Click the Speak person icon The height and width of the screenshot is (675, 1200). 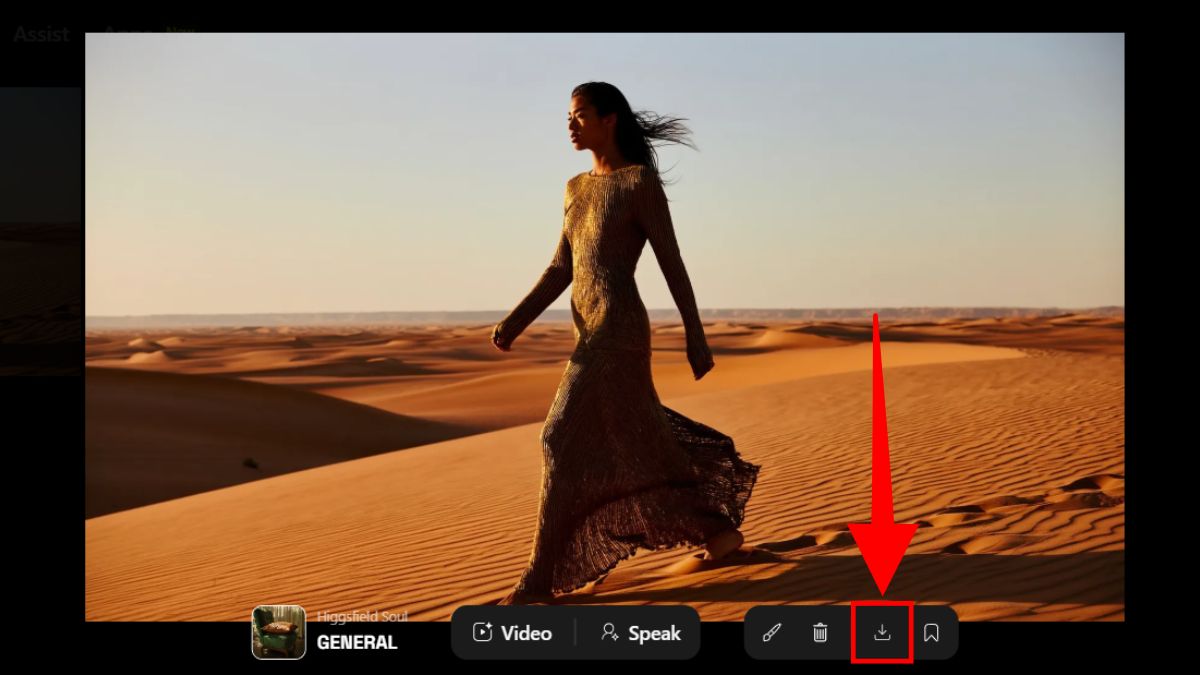609,633
